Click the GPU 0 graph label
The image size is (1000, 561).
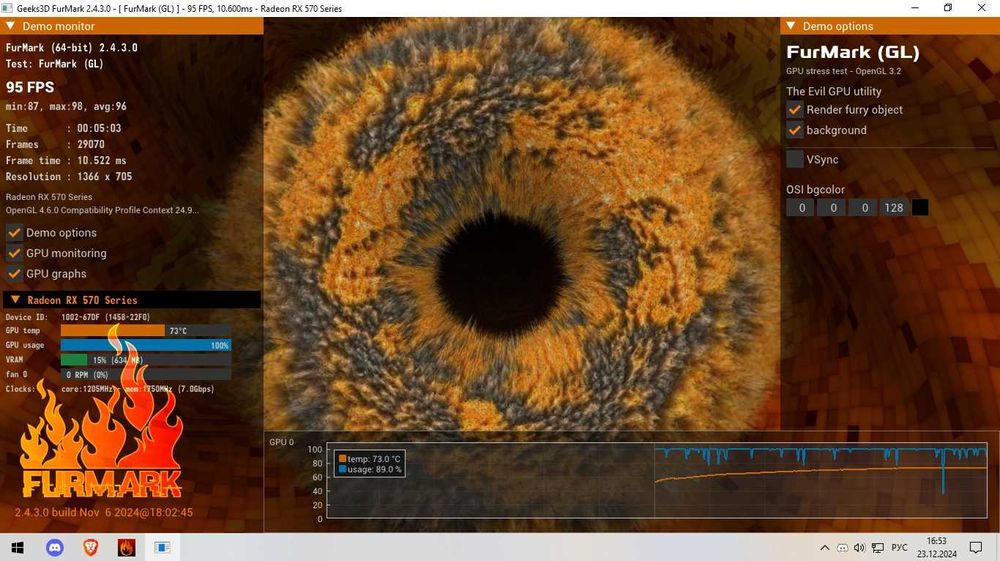281,442
